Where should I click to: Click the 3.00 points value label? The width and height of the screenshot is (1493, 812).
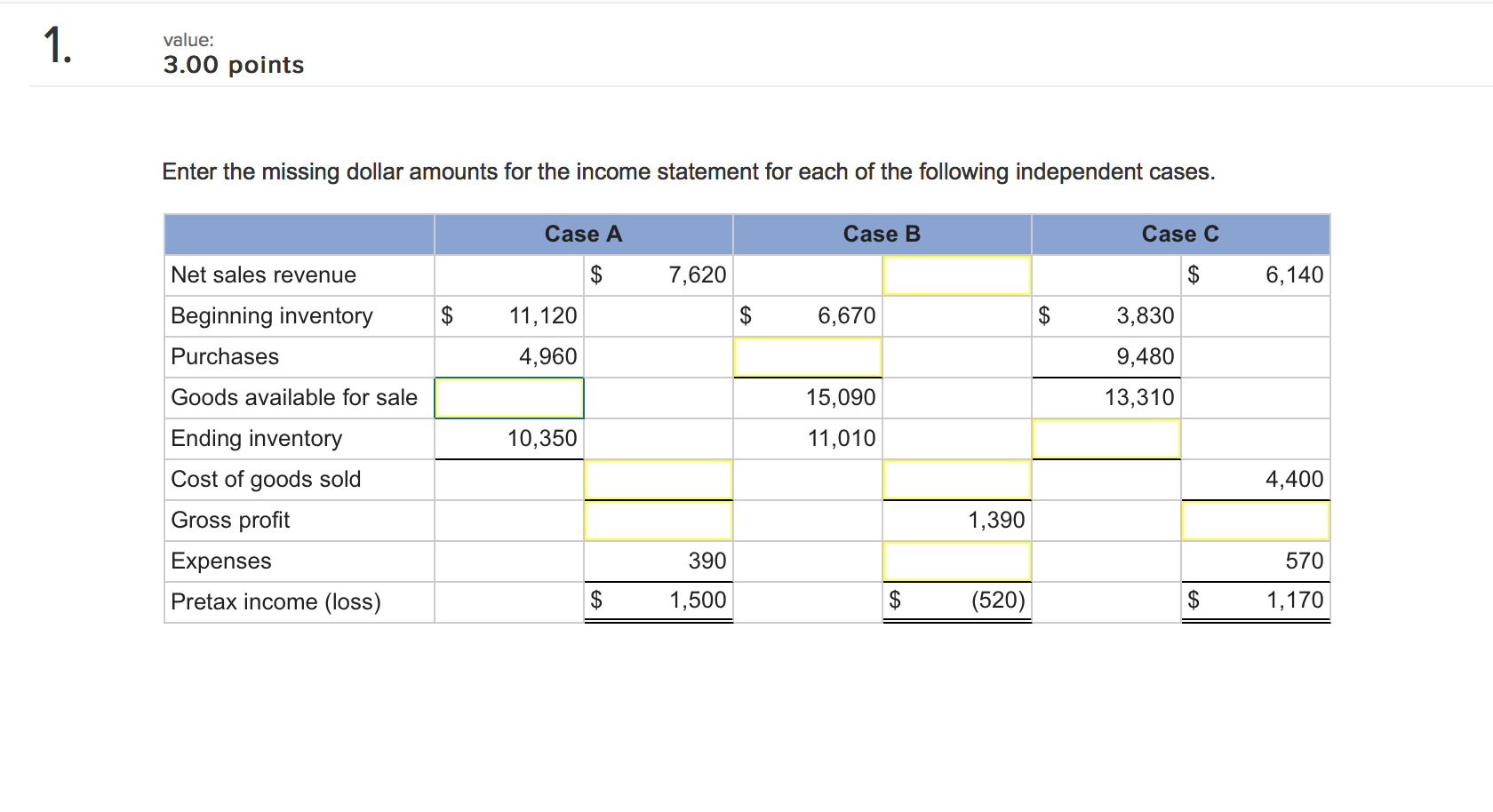(233, 64)
